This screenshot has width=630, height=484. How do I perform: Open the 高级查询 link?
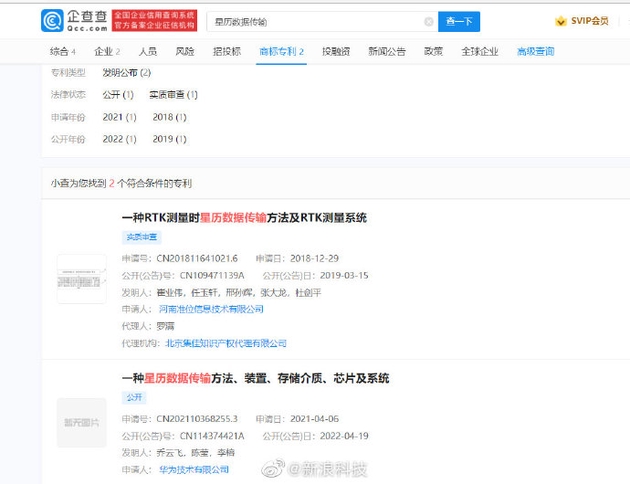tap(536, 51)
